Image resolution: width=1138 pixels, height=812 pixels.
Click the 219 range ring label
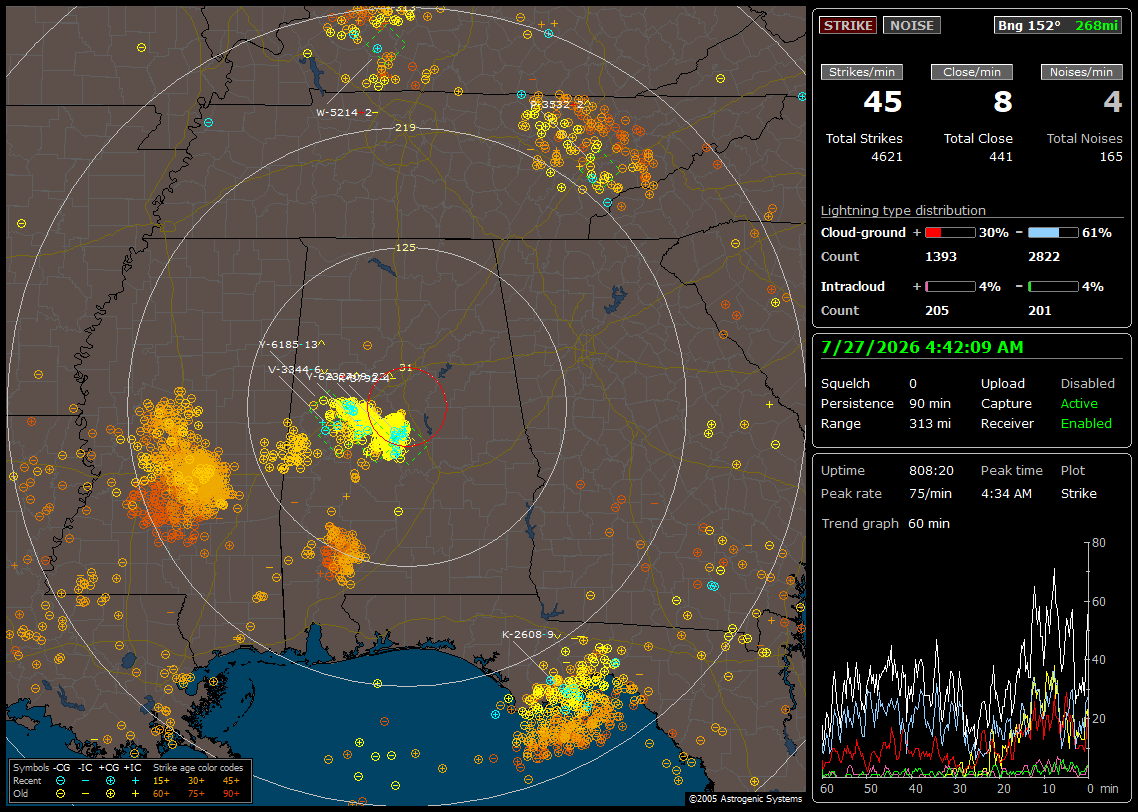pos(405,128)
